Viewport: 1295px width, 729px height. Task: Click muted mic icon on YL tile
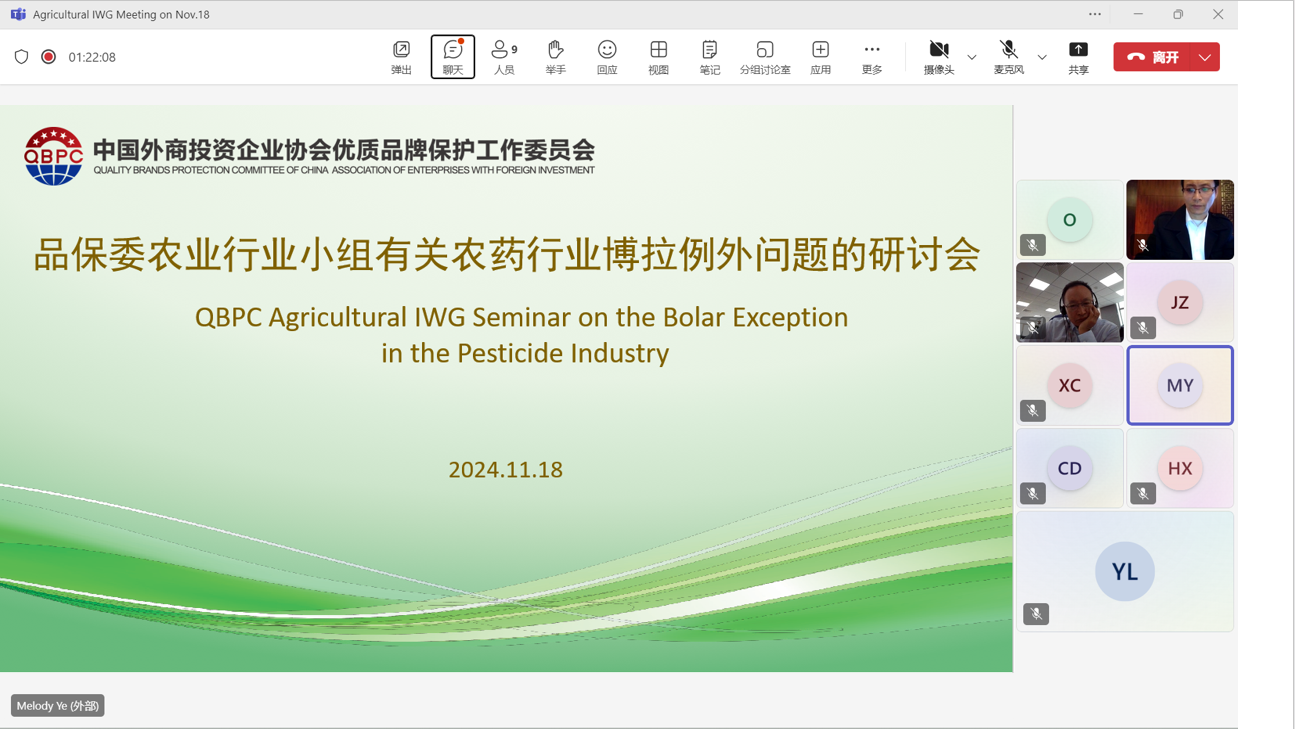click(1036, 614)
